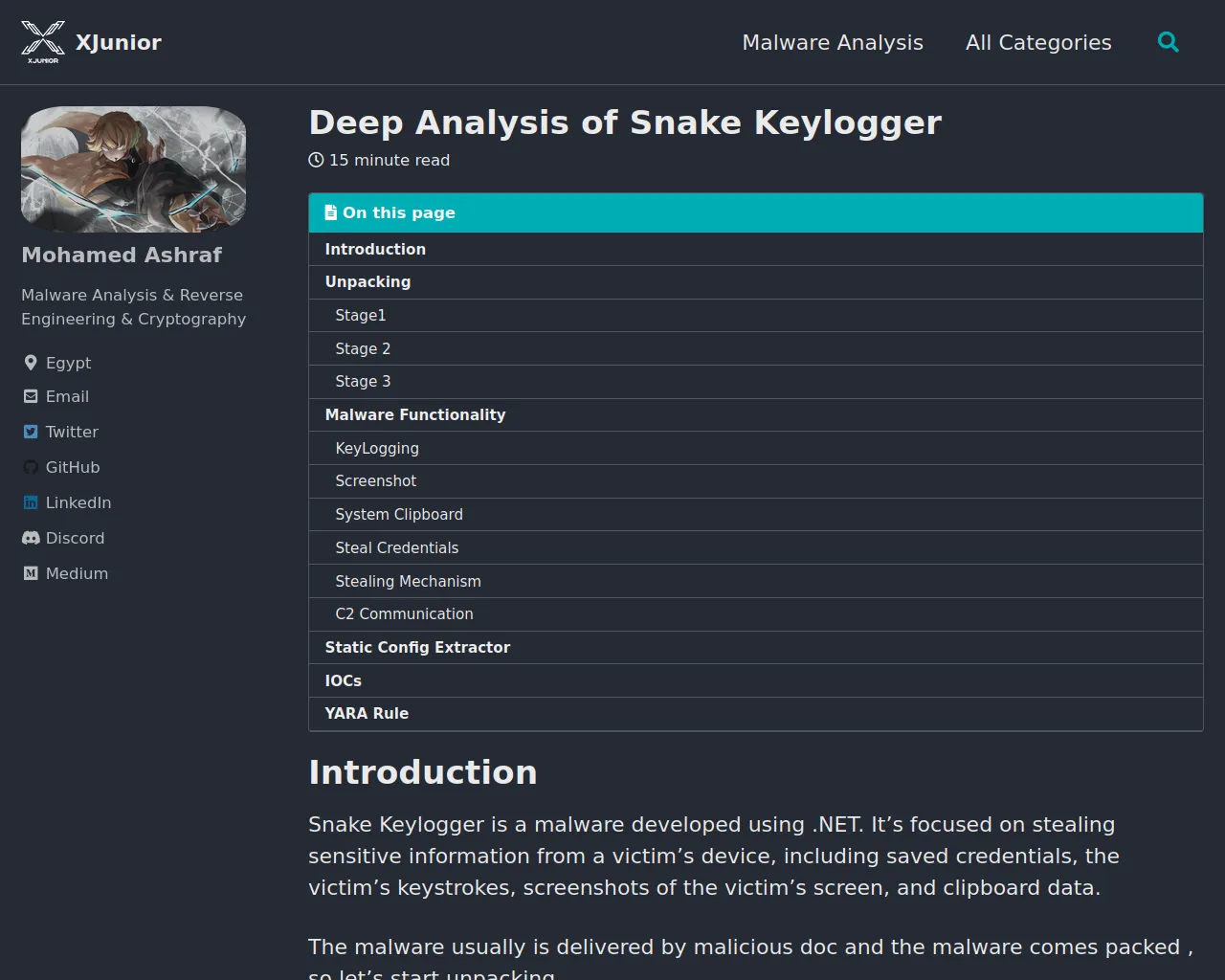This screenshot has height=980, width=1225.
Task: Jump to the Steal Credentials subsection
Action: point(396,548)
